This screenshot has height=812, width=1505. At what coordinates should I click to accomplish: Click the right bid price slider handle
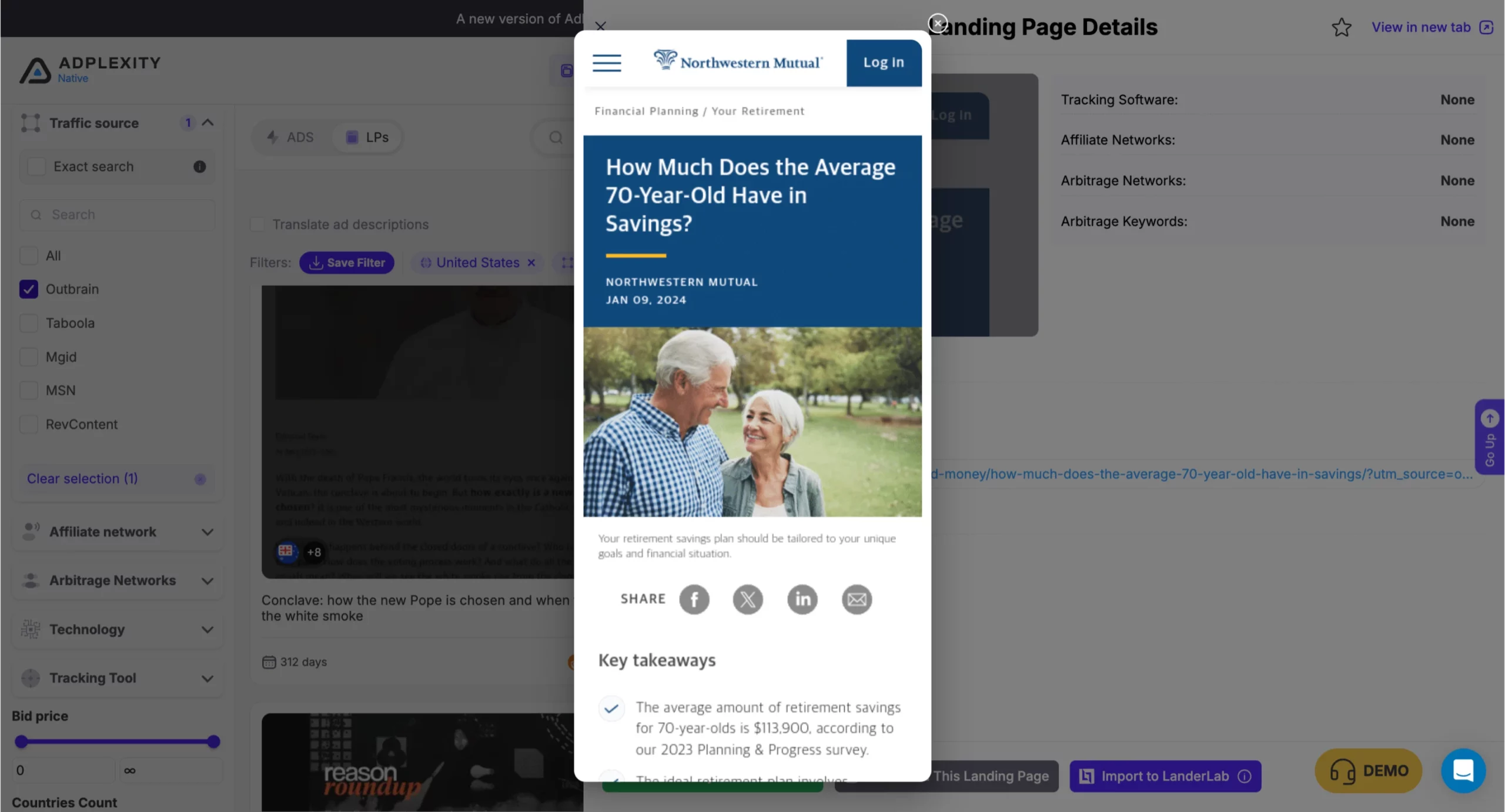(214, 741)
